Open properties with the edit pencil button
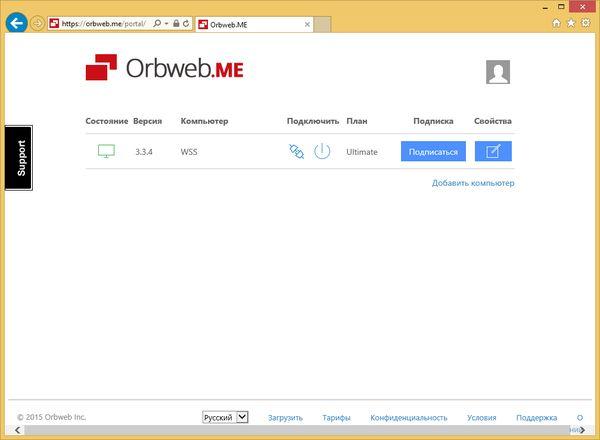 tap(493, 152)
